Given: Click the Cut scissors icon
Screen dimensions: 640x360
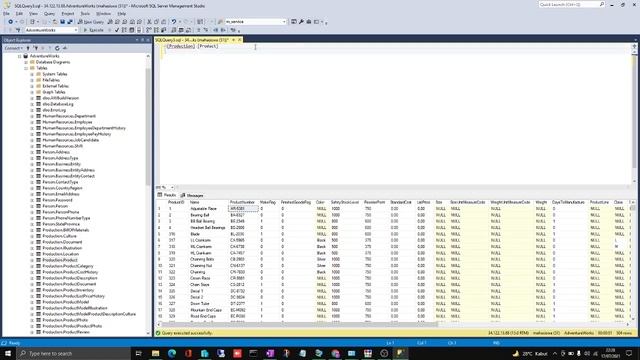Looking at the screenshot, I should [149, 22].
